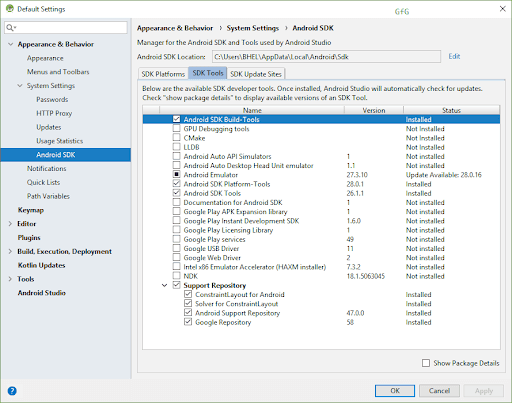Open the SDK Update Sites tab

[x=256, y=74]
